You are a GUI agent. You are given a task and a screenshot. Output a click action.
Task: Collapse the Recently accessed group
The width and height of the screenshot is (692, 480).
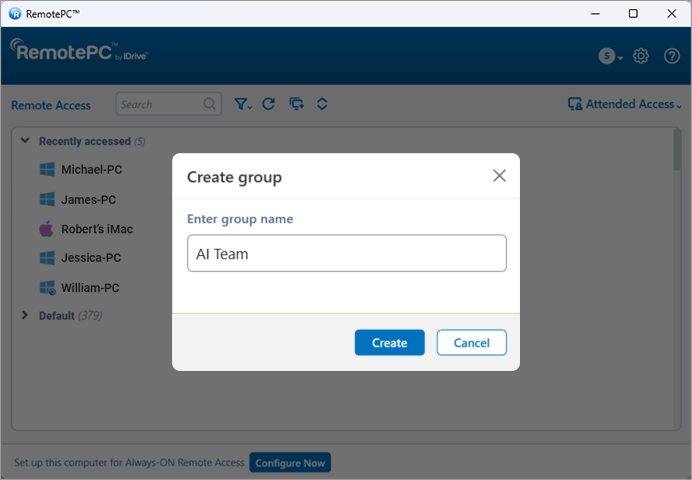[25, 141]
